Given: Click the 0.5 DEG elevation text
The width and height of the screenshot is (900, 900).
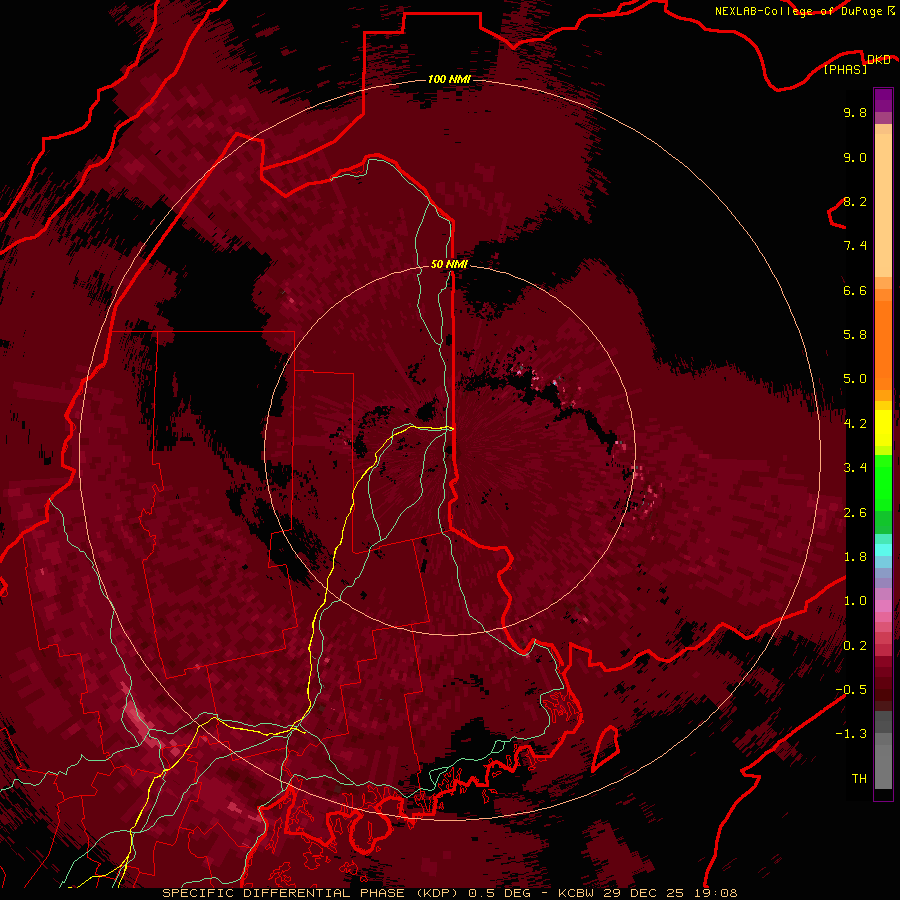Looking at the screenshot, I should tap(498, 893).
